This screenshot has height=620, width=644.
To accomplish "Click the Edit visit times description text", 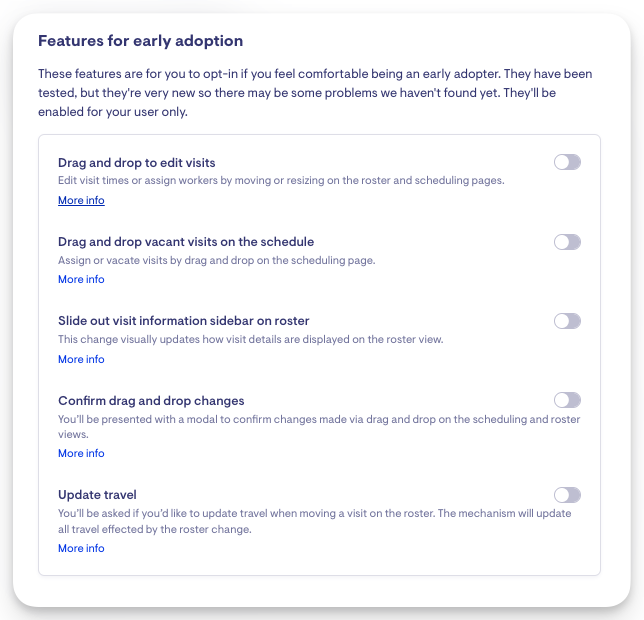I will click(281, 180).
